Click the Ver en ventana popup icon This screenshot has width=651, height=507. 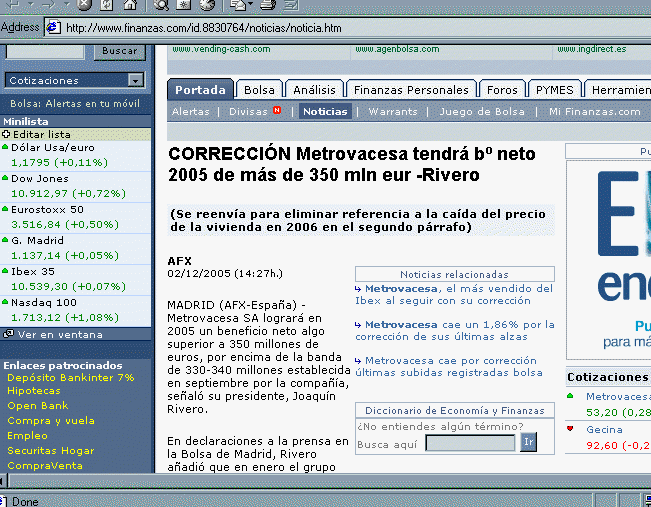(x=9, y=334)
